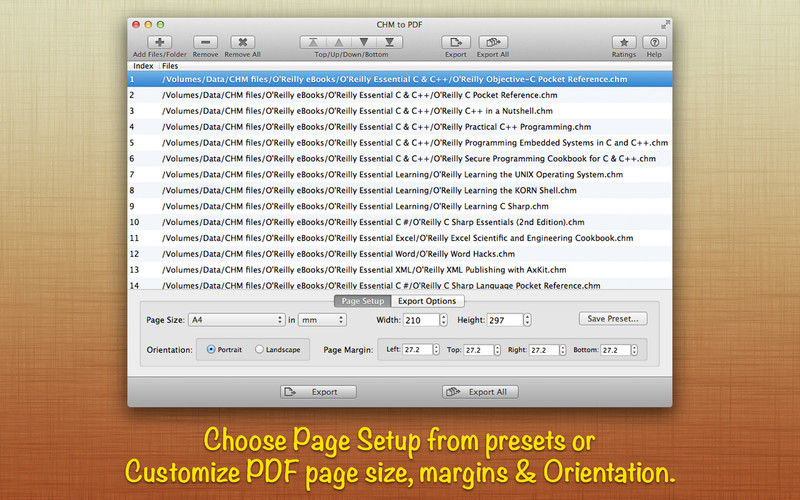Image resolution: width=800 pixels, height=500 pixels.
Task: Click the Height stepper arrows
Action: pyautogui.click(x=528, y=320)
